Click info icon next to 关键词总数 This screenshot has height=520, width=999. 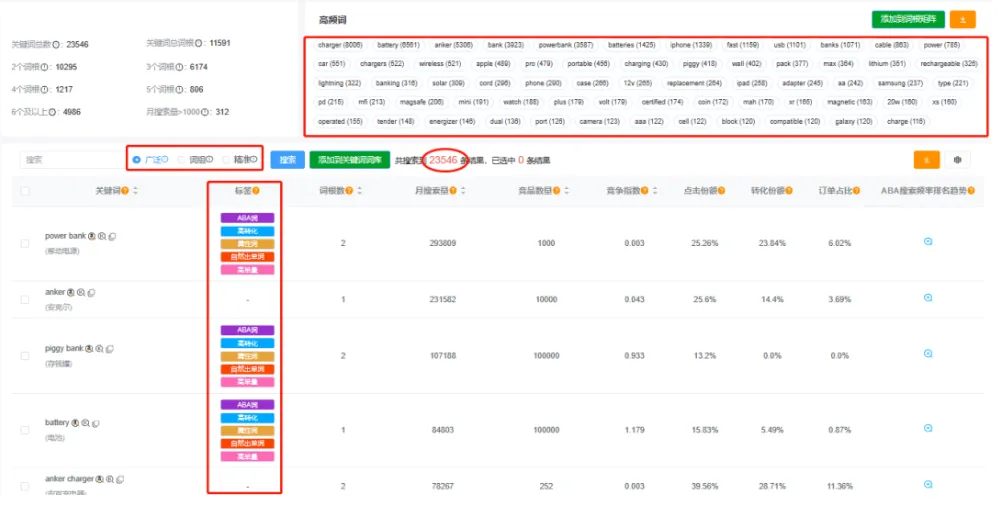56,45
